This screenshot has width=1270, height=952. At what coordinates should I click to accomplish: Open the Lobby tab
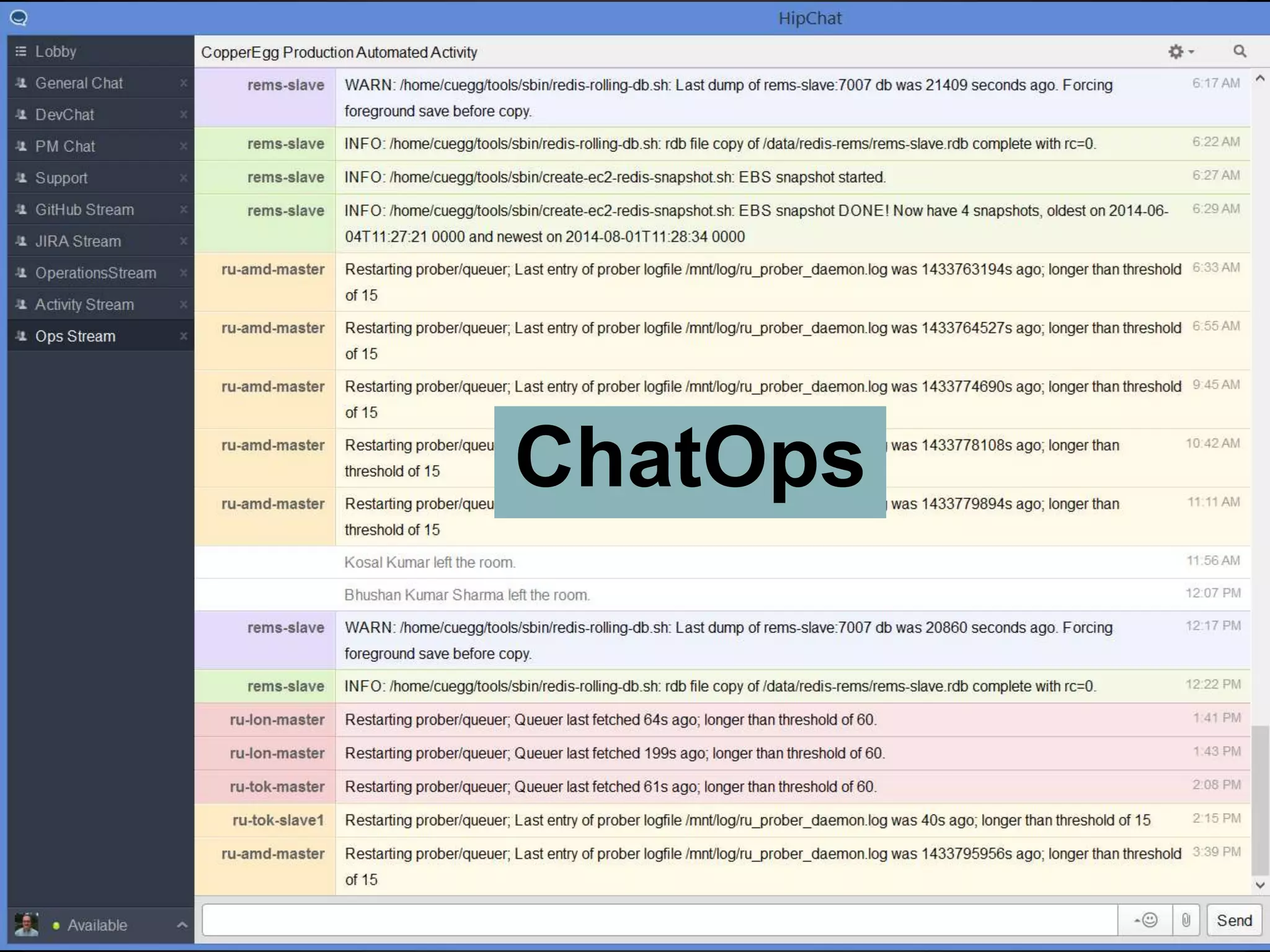pos(100,51)
